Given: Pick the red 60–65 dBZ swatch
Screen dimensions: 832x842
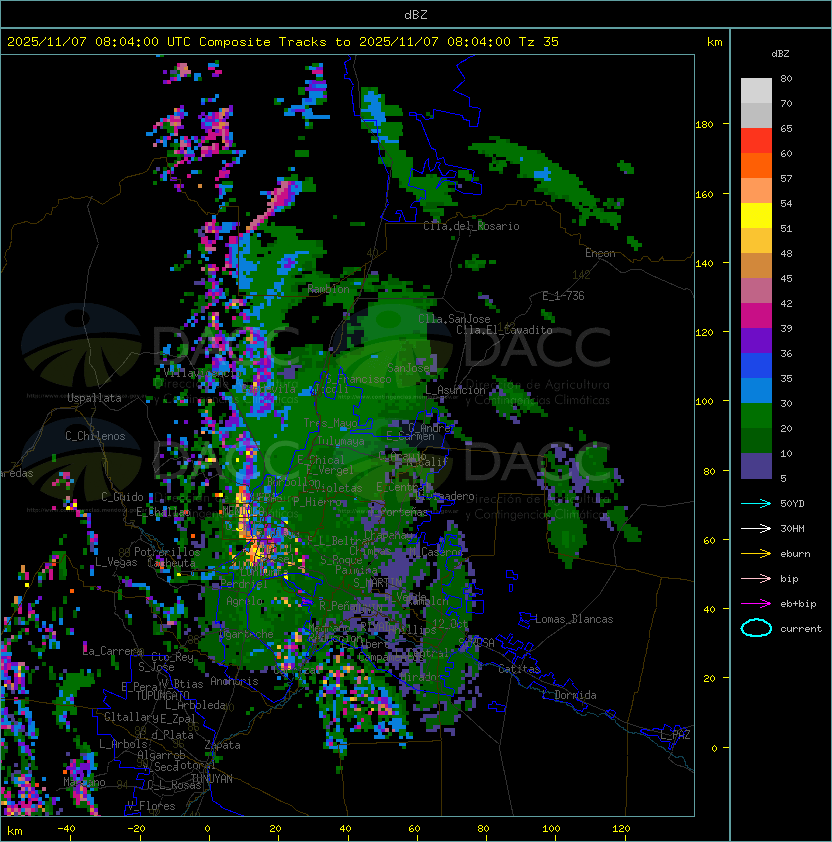Looking at the screenshot, I should pyautogui.click(x=756, y=141).
